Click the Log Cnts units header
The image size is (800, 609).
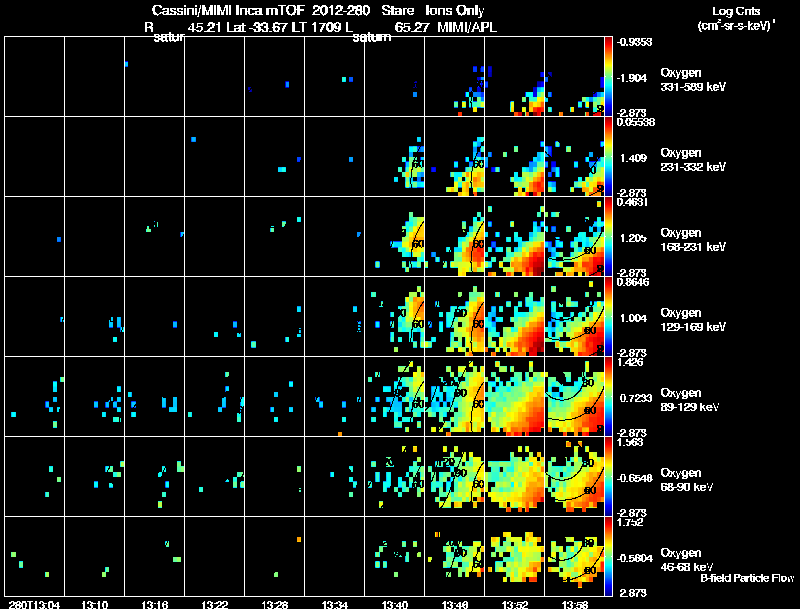coord(736,18)
